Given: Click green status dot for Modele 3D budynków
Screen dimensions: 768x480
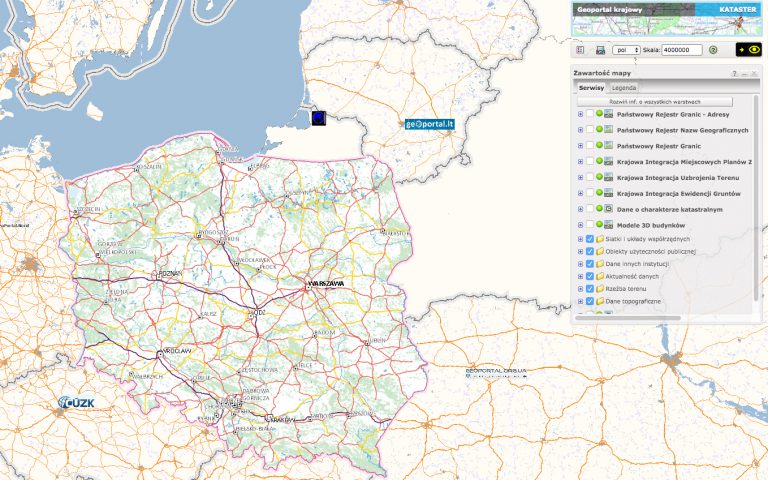Looking at the screenshot, I should pos(599,226).
